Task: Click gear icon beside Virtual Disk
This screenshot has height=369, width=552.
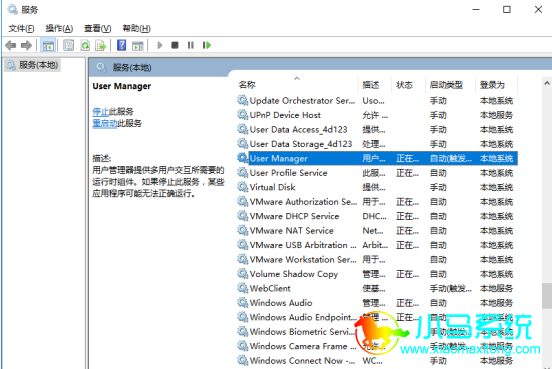Action: click(243, 187)
